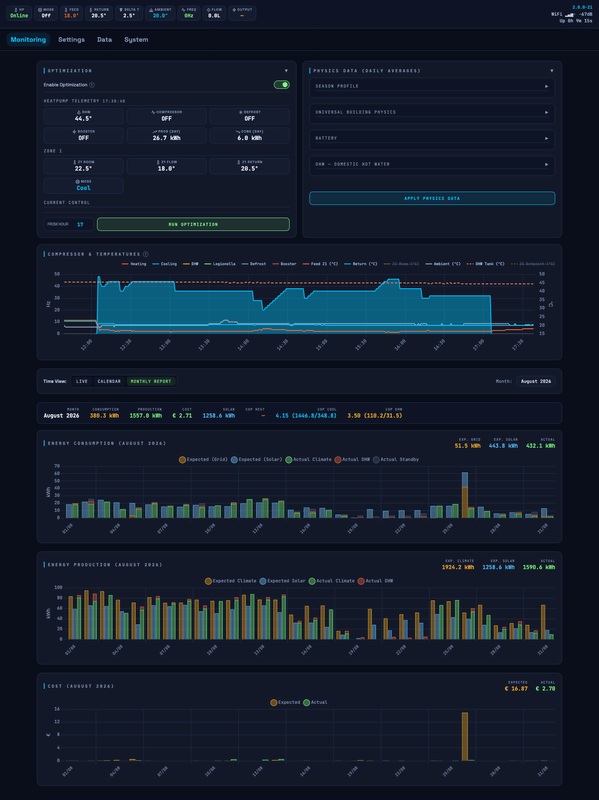Click the Z1 Return 20.5° tile
599x800 pixels.
(249, 166)
